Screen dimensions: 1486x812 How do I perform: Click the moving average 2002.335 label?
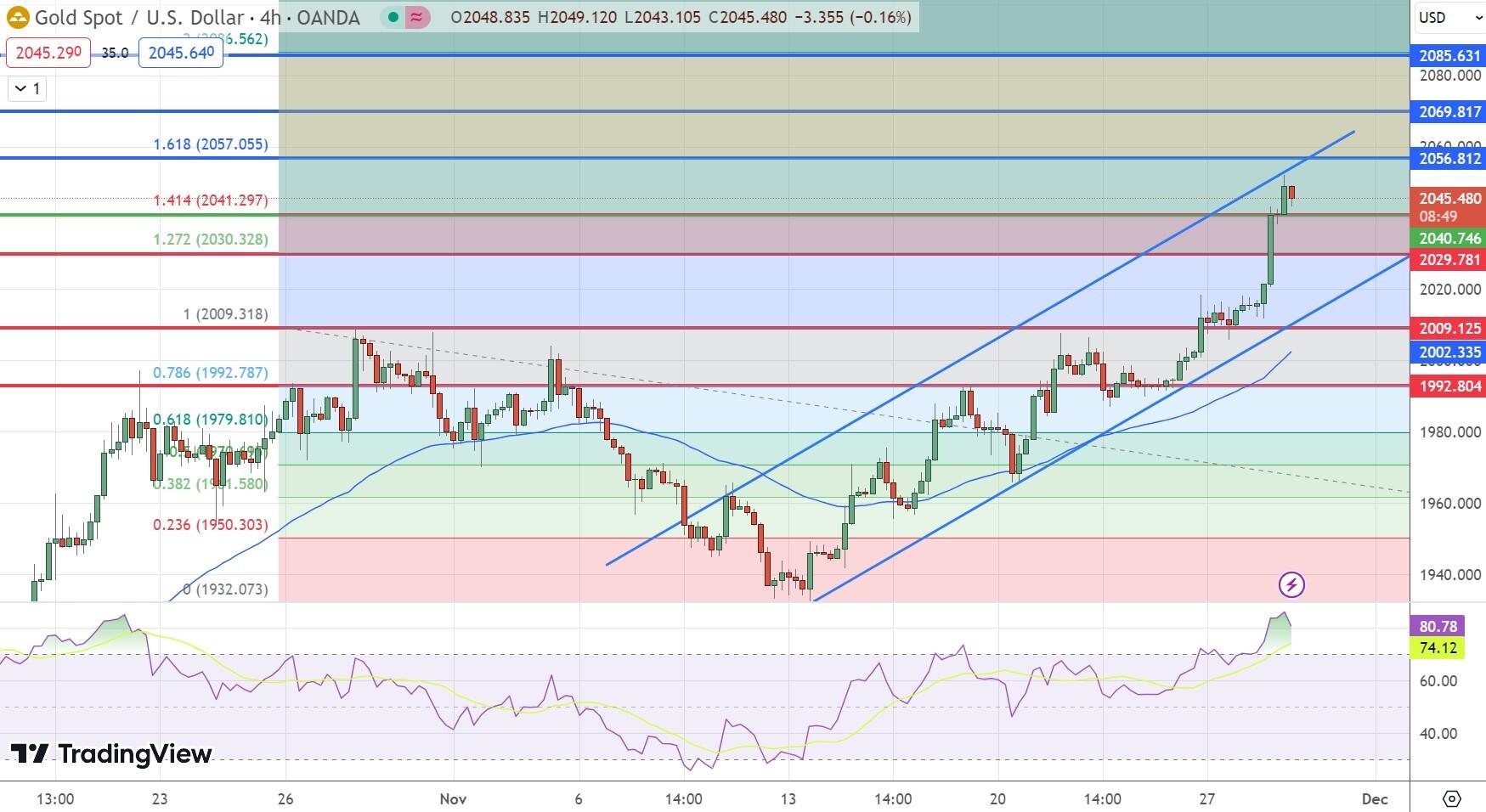tap(1449, 352)
